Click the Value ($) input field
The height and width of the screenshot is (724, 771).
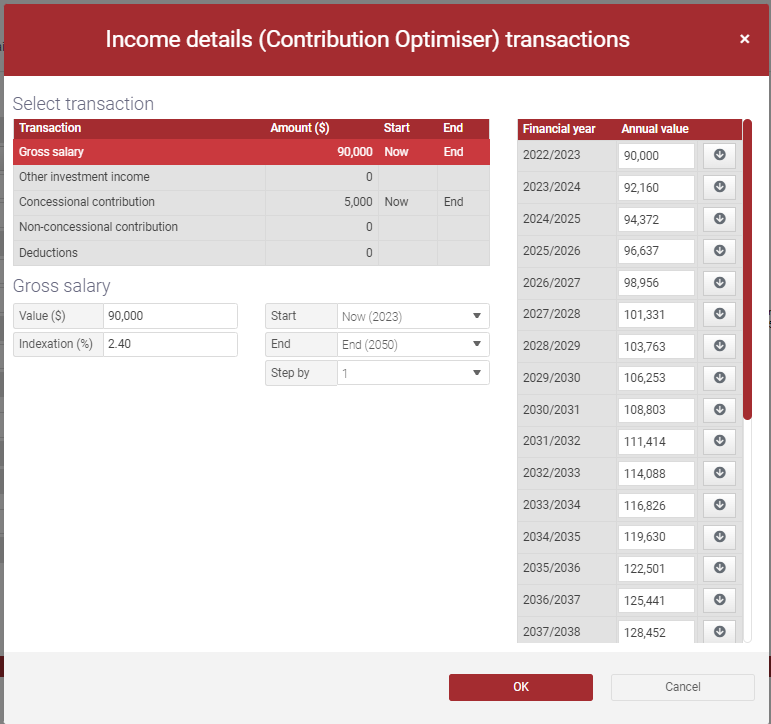170,316
